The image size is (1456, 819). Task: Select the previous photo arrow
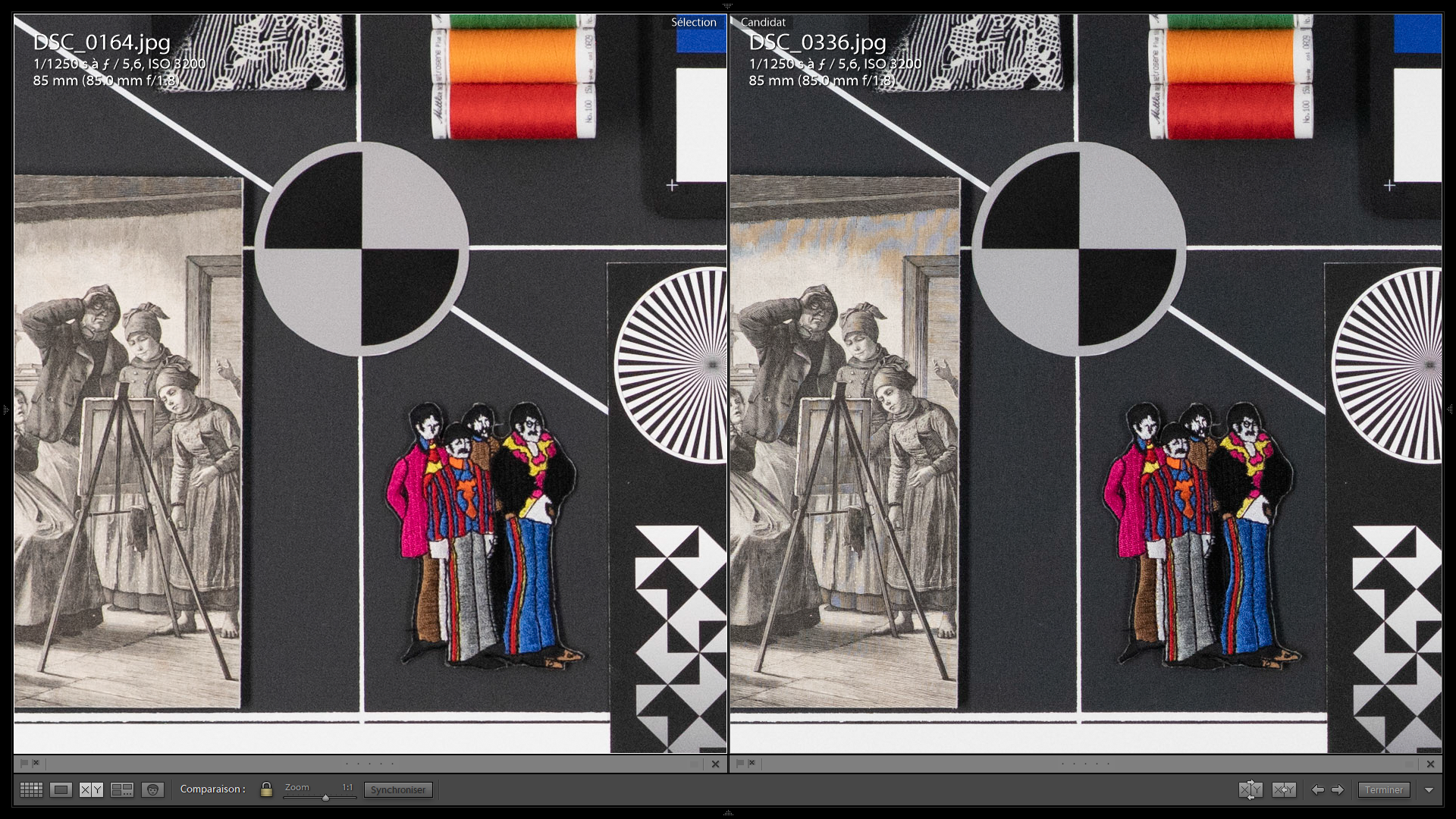coord(1318,789)
